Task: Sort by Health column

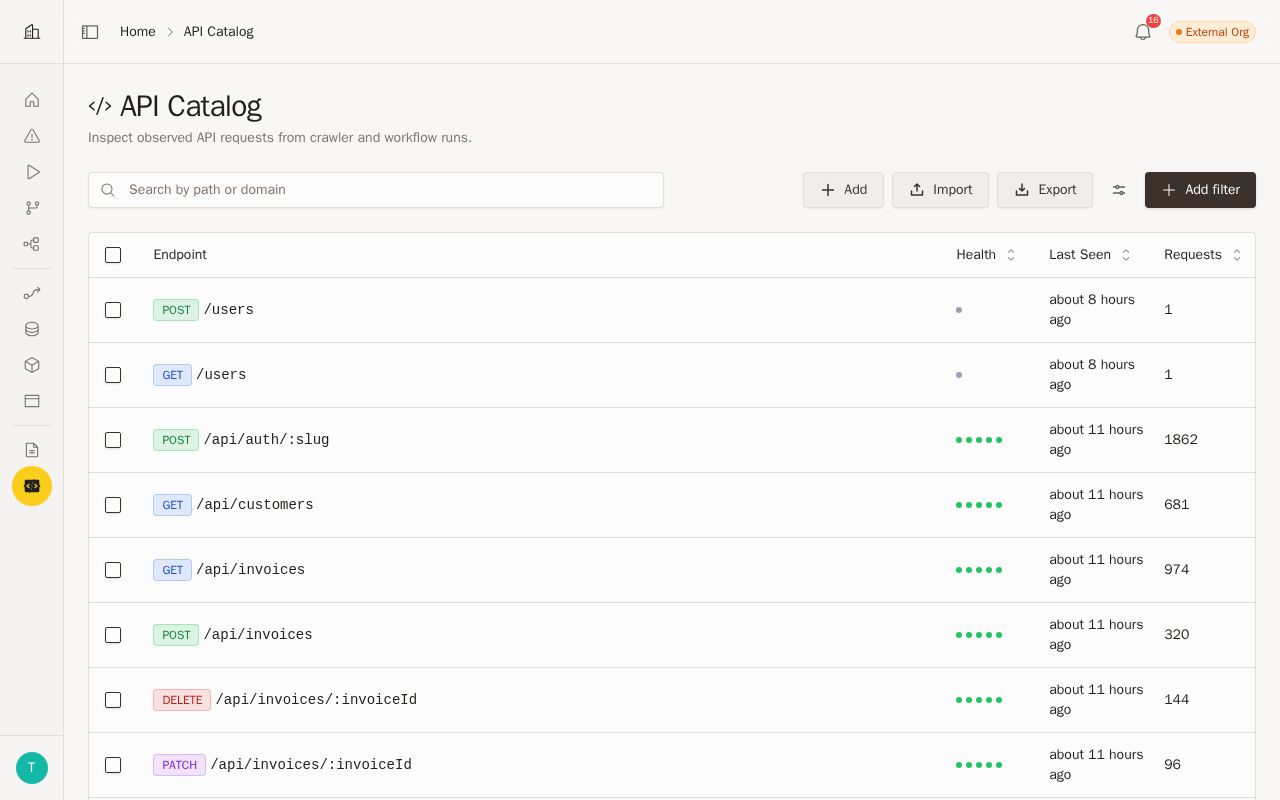Action: click(x=986, y=255)
